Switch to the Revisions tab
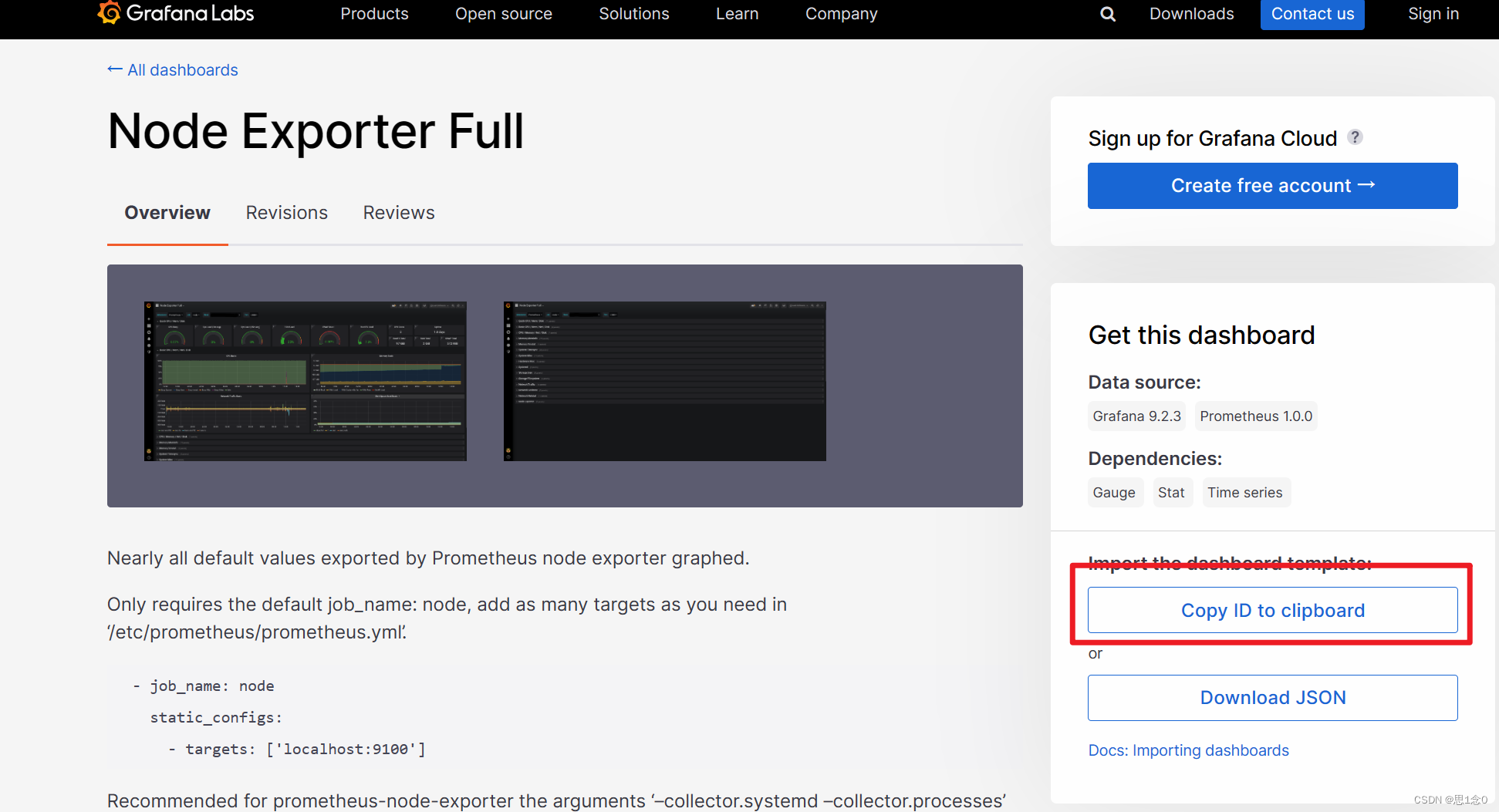 [x=287, y=213]
